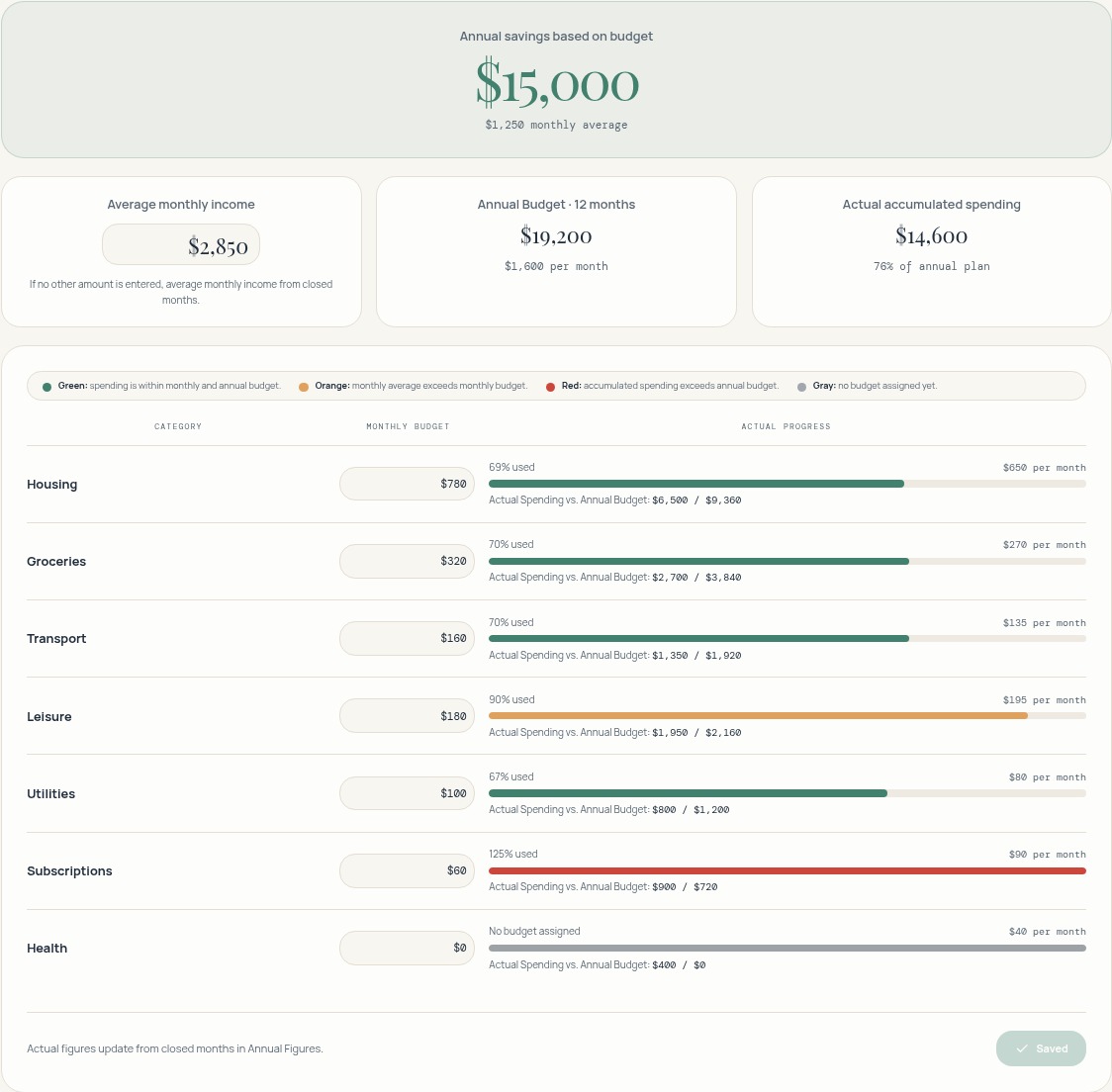Click the green legend dot

coord(46,387)
